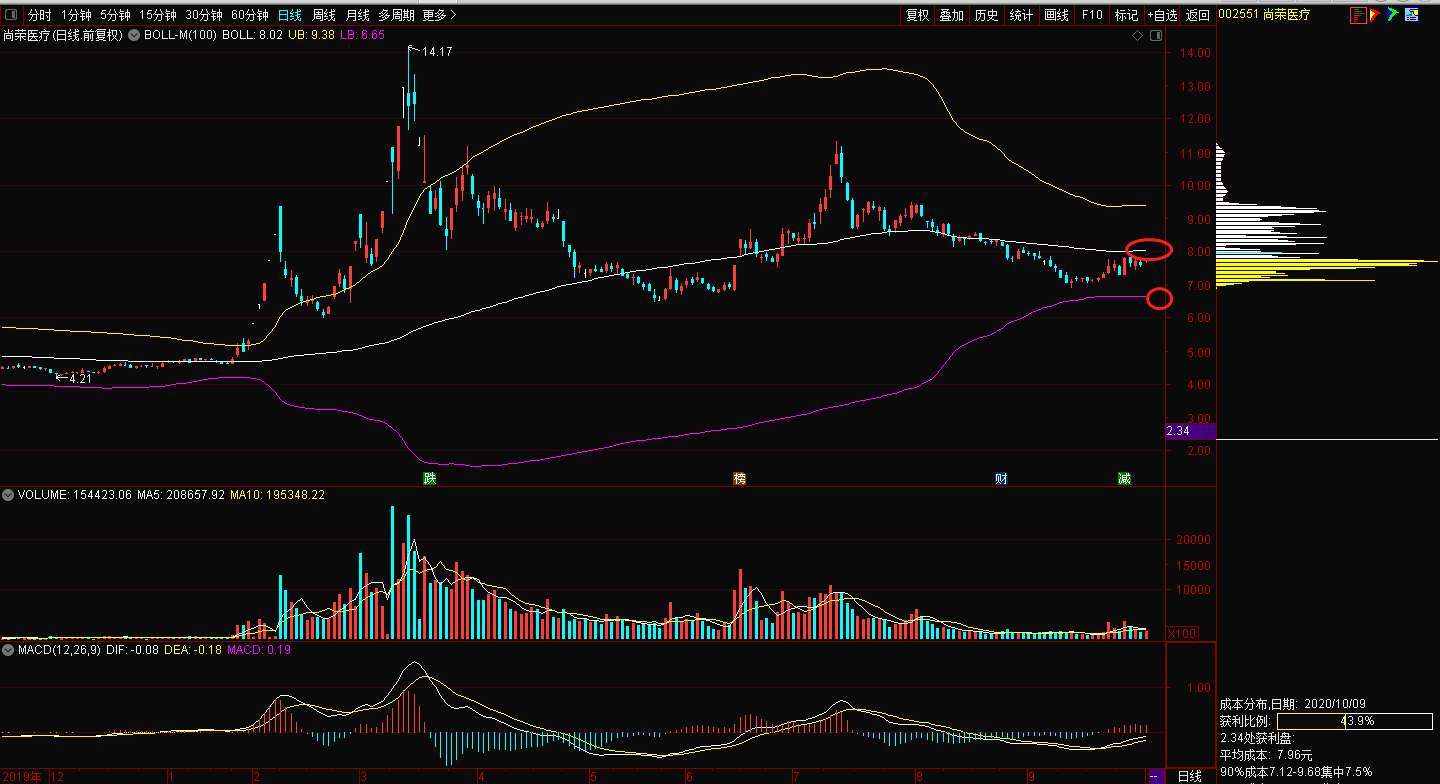Image resolution: width=1440 pixels, height=784 pixels.
Task: Click the DIF: -0.08 value
Action: click(x=130, y=651)
